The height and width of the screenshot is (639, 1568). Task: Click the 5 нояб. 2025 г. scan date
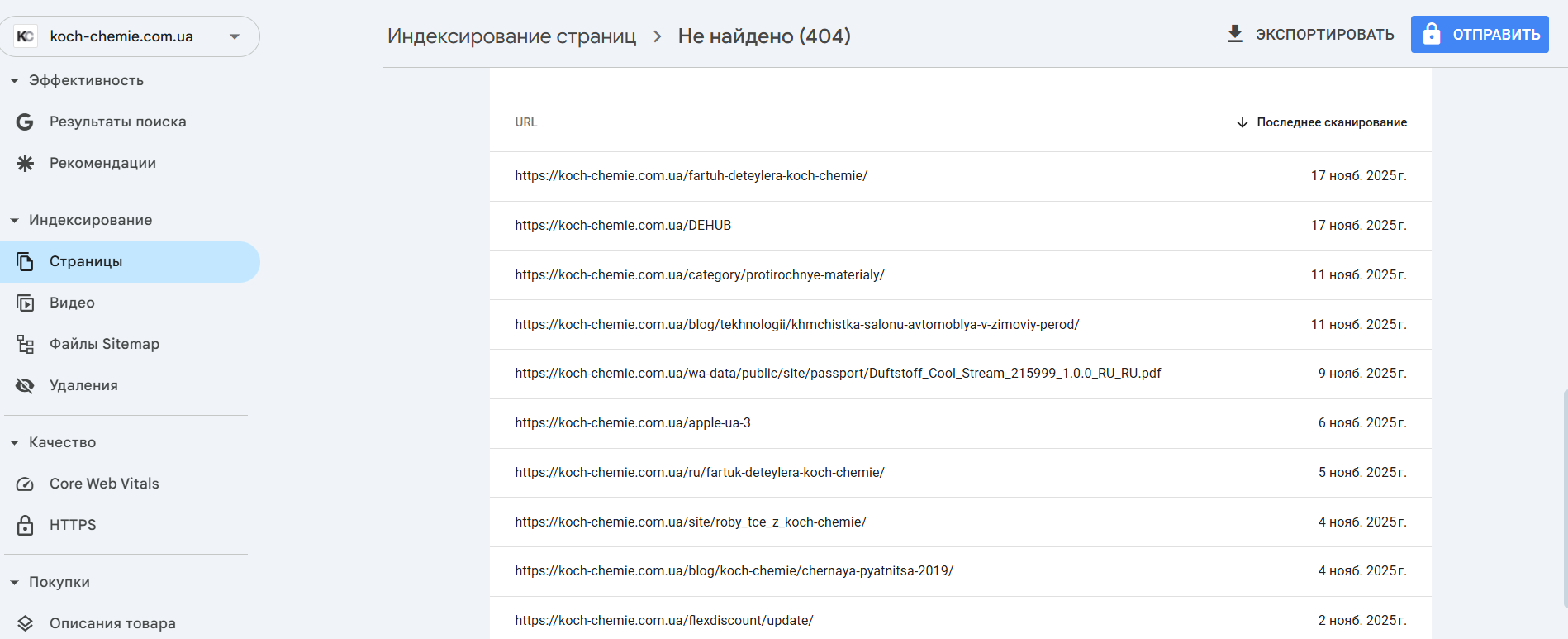tap(1362, 473)
